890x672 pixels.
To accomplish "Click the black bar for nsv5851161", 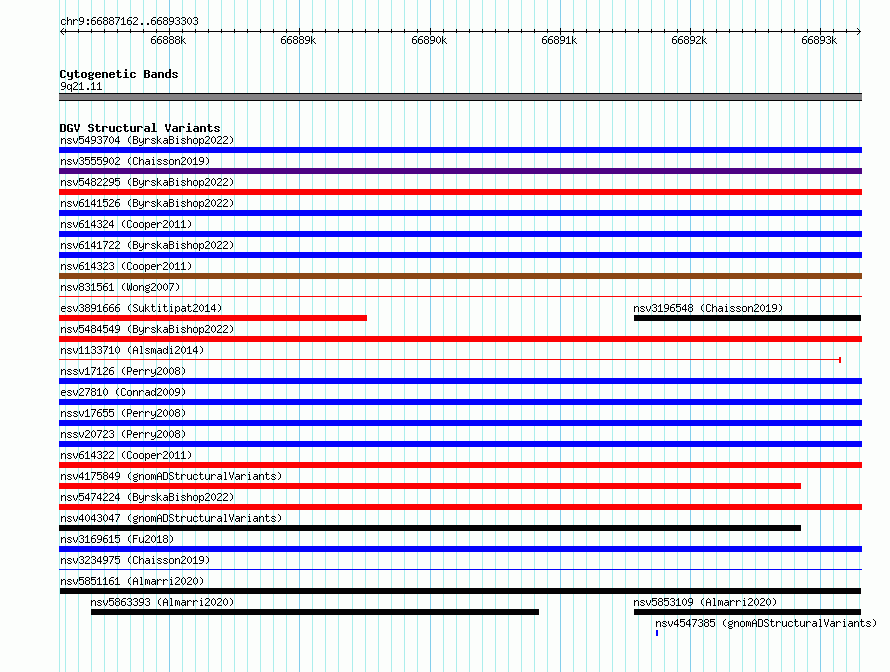I will pos(460,591).
